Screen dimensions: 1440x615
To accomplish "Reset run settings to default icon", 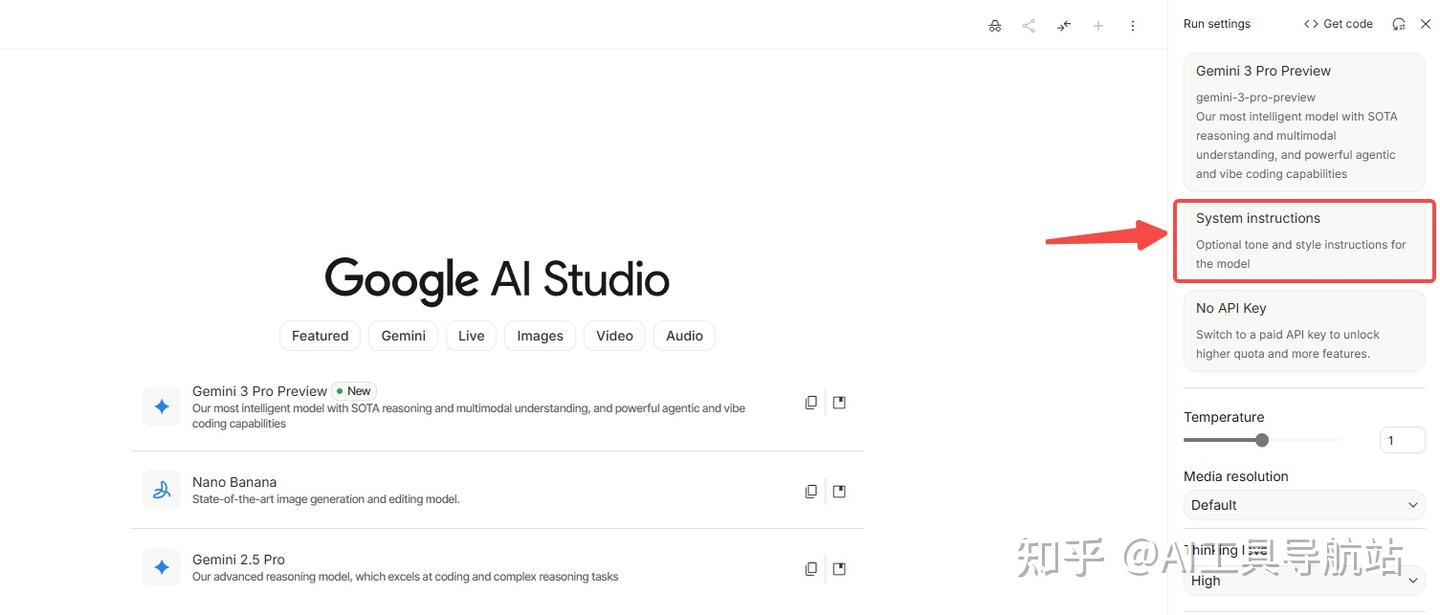I will [1398, 24].
